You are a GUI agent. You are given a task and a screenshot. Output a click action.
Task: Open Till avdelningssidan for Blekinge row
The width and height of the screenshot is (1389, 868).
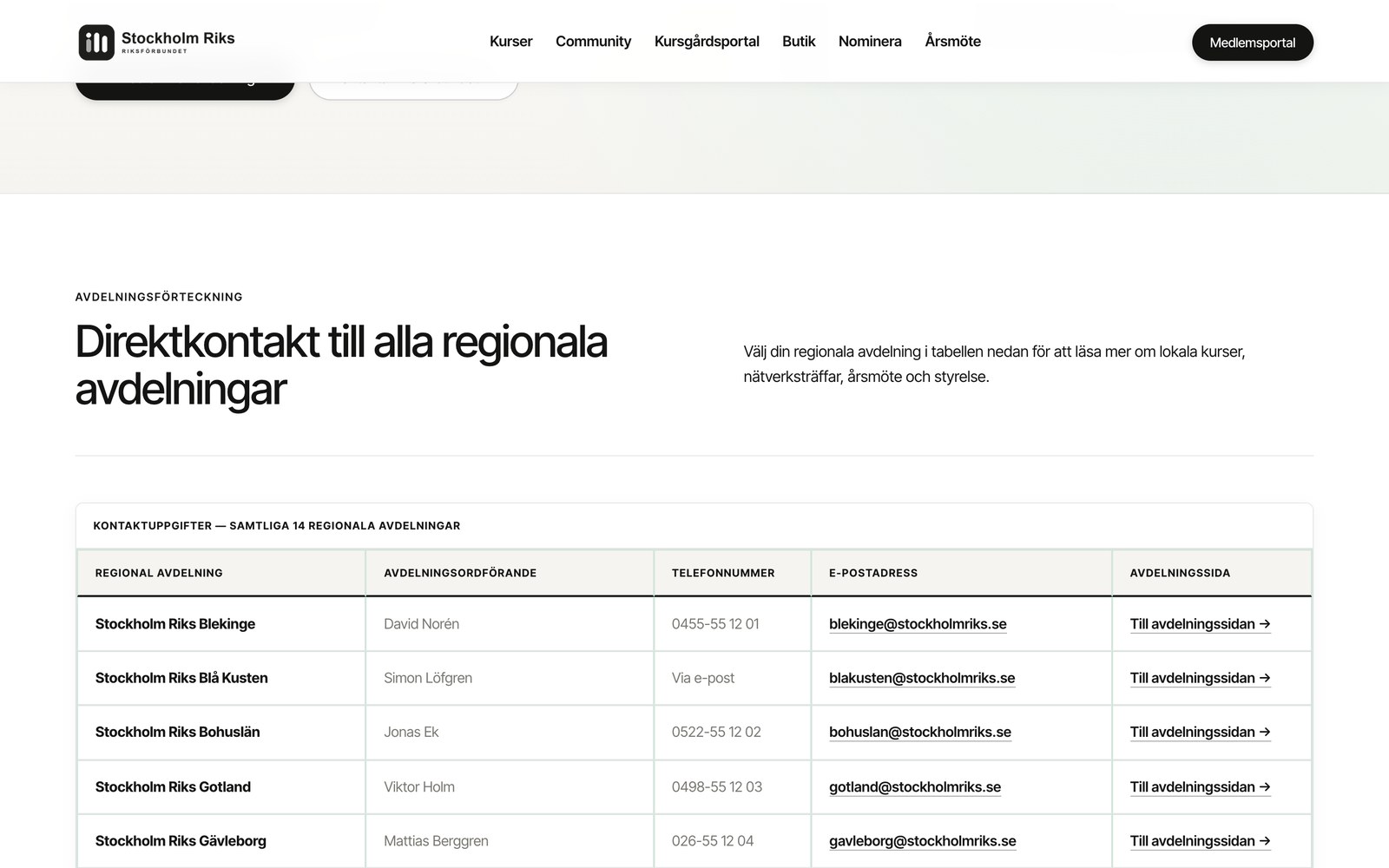1201,624
